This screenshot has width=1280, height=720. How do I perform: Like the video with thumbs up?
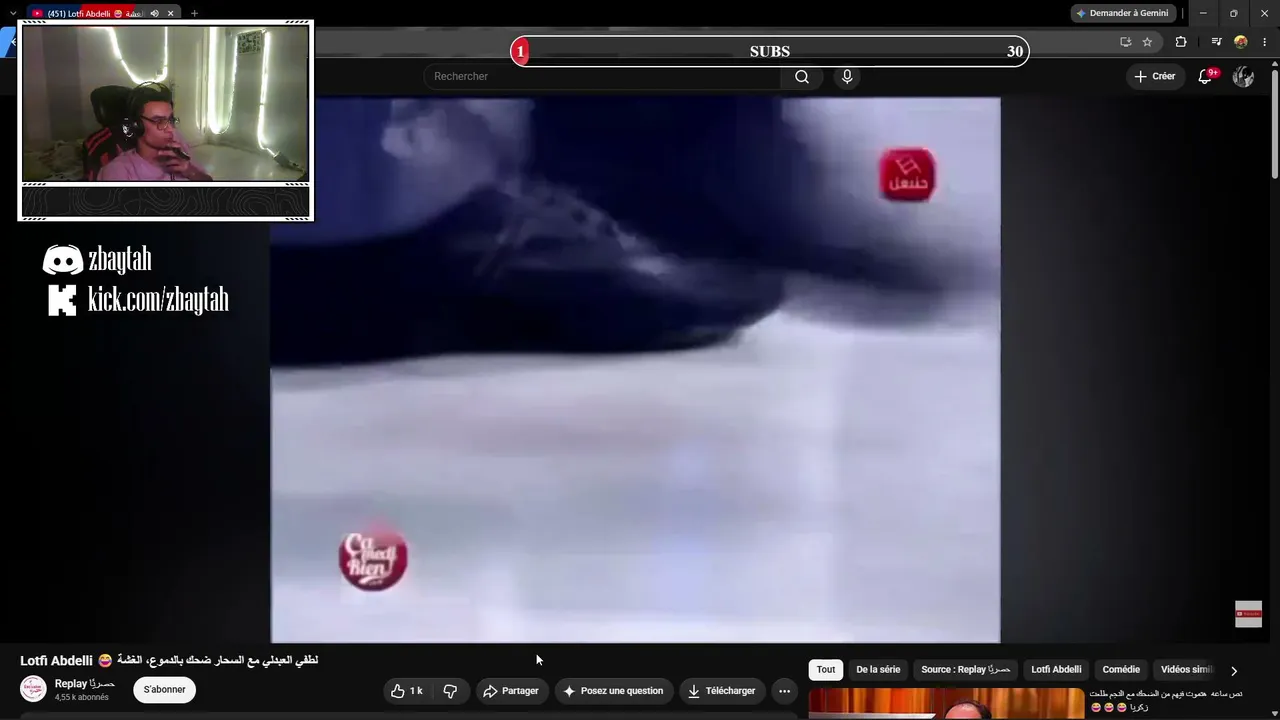click(407, 691)
